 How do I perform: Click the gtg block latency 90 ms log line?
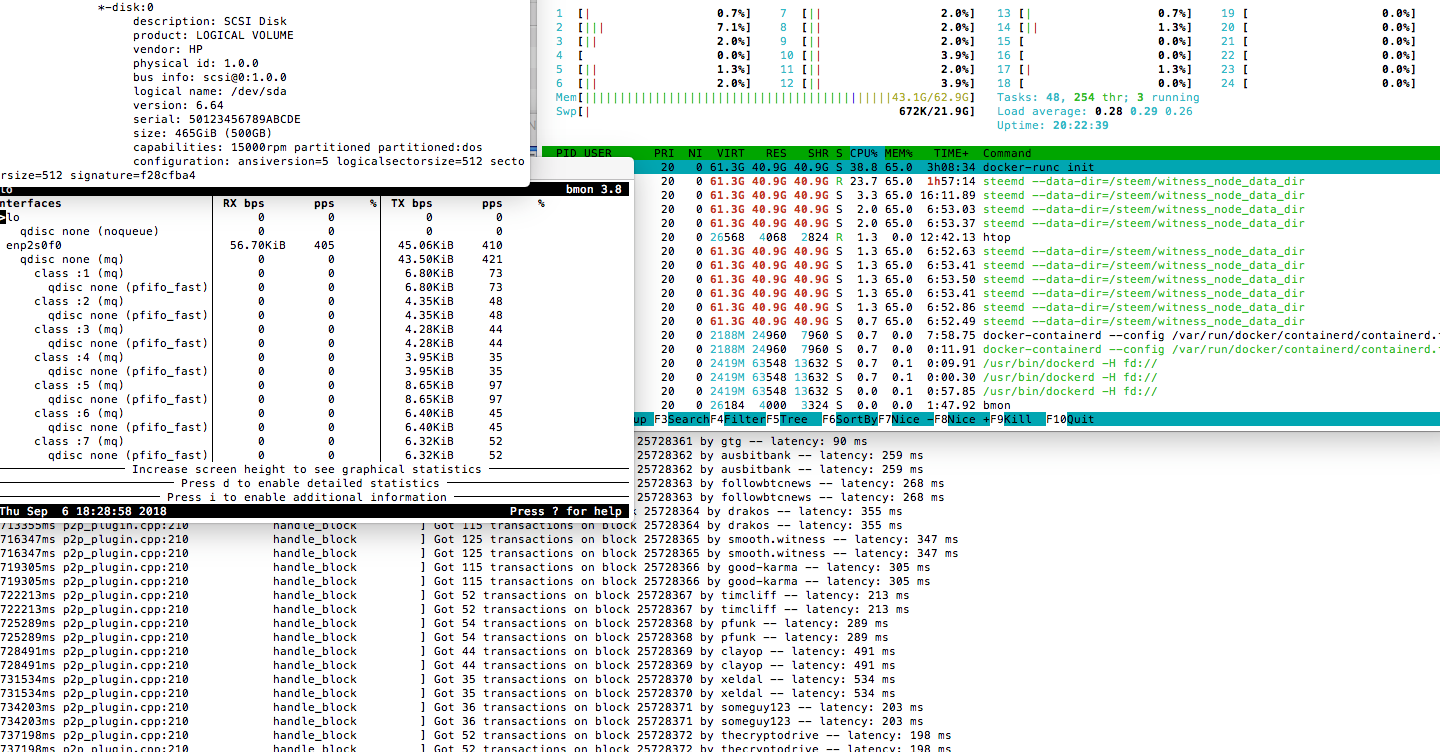tap(753, 441)
